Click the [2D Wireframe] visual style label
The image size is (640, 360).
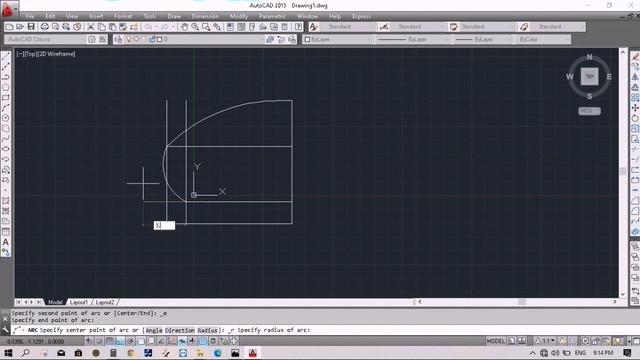[56, 54]
